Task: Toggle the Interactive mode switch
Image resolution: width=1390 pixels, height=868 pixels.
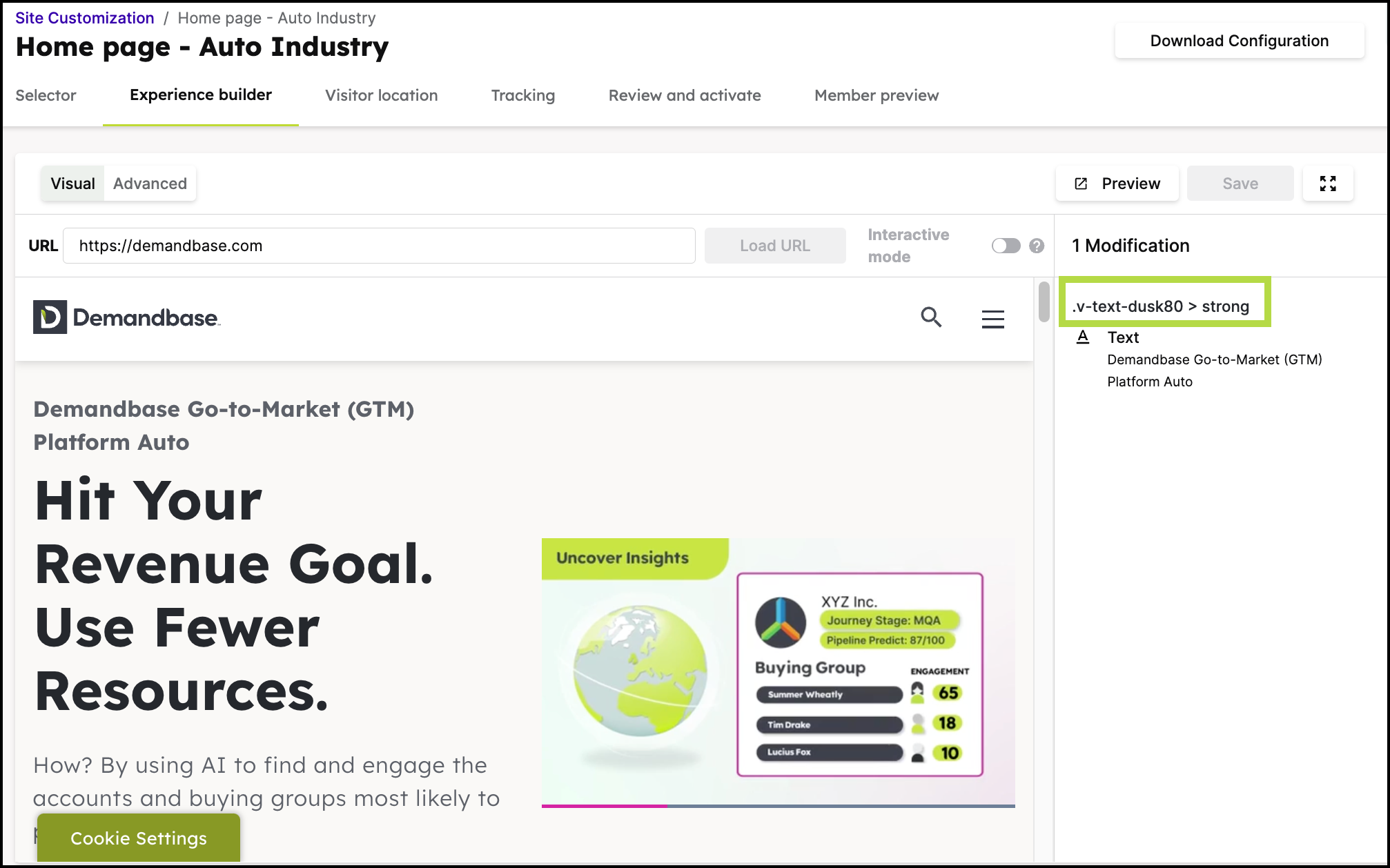Action: click(x=1006, y=246)
